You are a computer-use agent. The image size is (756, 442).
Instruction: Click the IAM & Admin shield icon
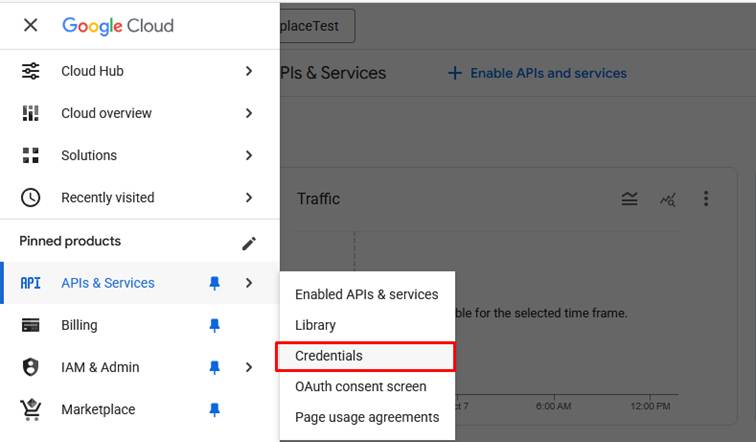(31, 367)
